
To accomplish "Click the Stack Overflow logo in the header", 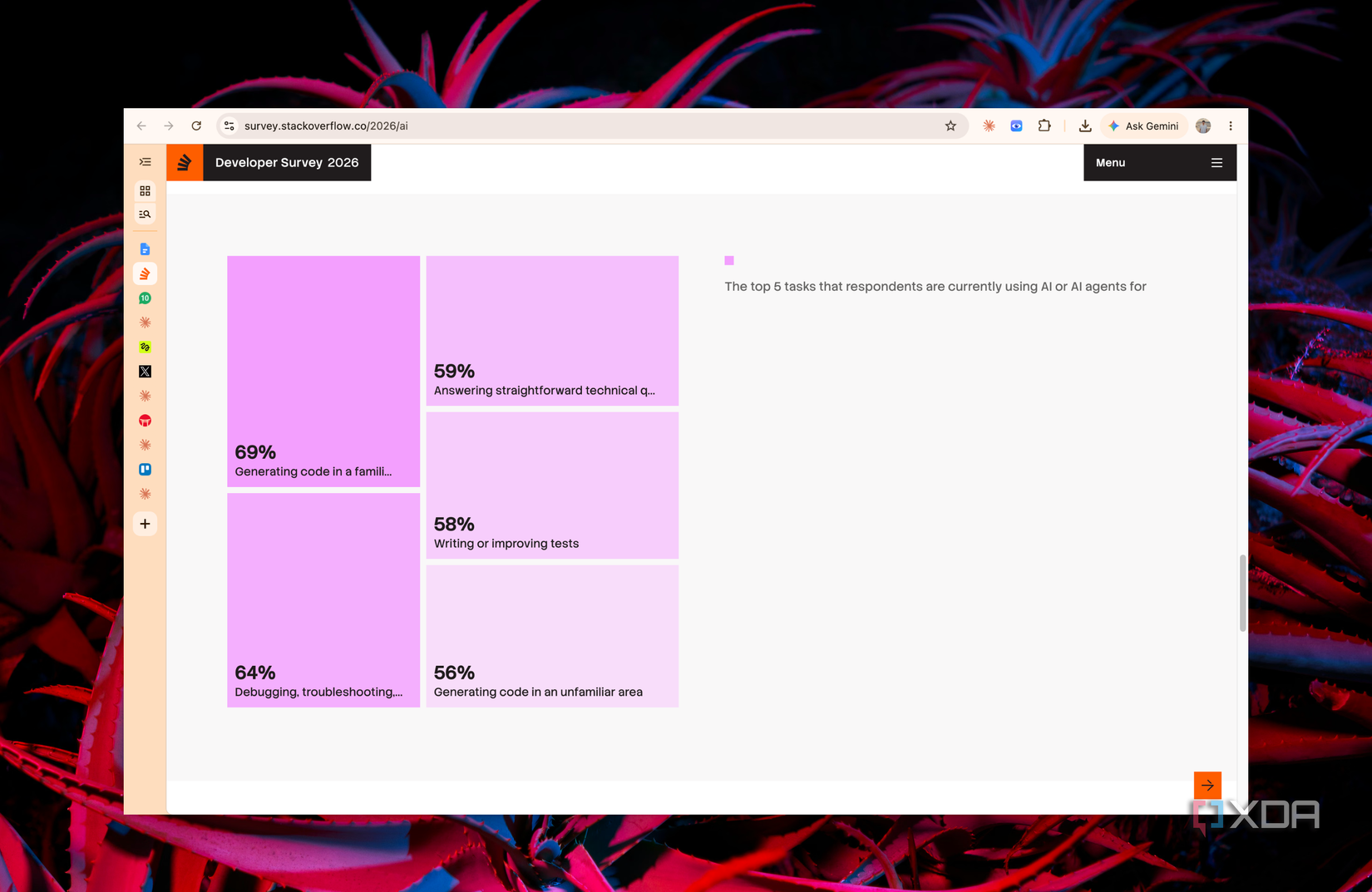I will [x=185, y=163].
